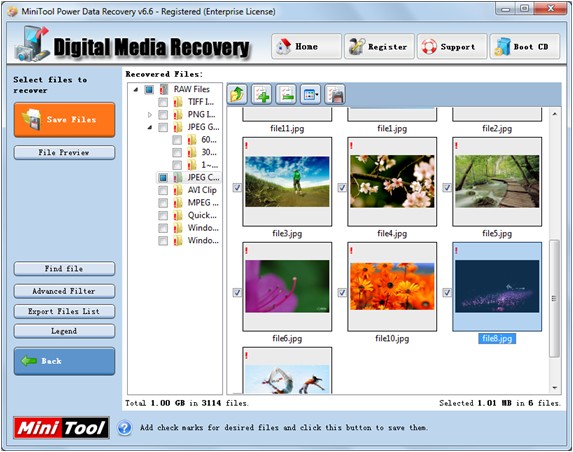The width and height of the screenshot is (573, 452).
Task: Click the TIFF folder icon in the tree
Action: click(178, 102)
